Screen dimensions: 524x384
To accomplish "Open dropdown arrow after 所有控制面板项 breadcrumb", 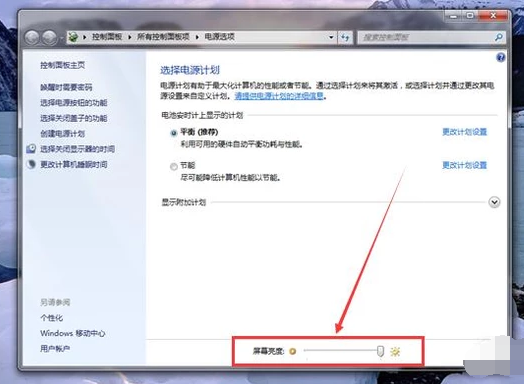I will 197,37.
